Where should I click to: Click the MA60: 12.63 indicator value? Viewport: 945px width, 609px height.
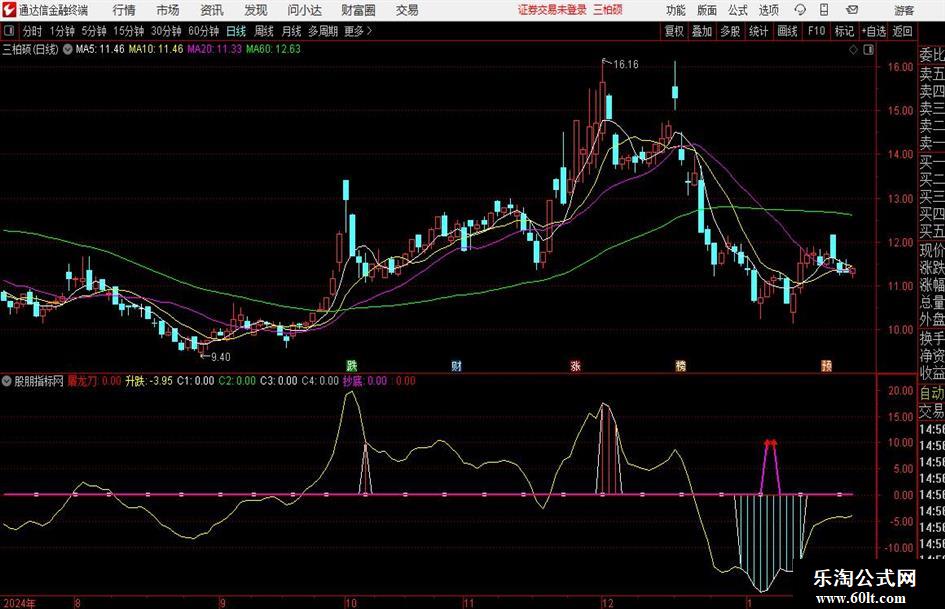coord(273,49)
